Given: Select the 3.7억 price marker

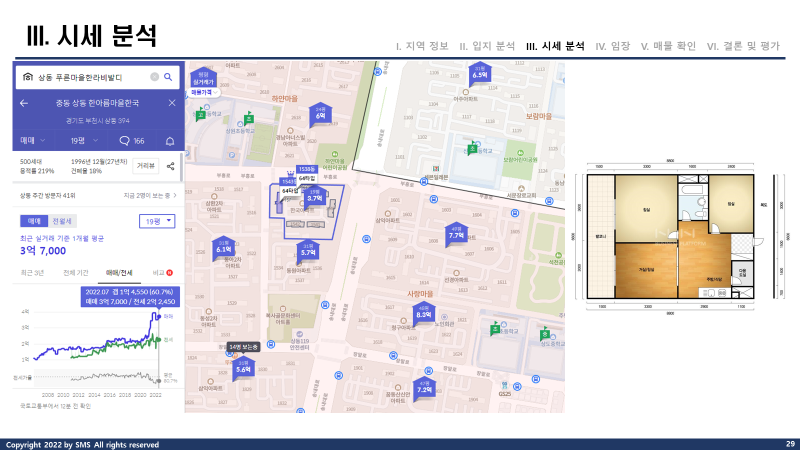Looking at the screenshot, I should click(x=315, y=197).
